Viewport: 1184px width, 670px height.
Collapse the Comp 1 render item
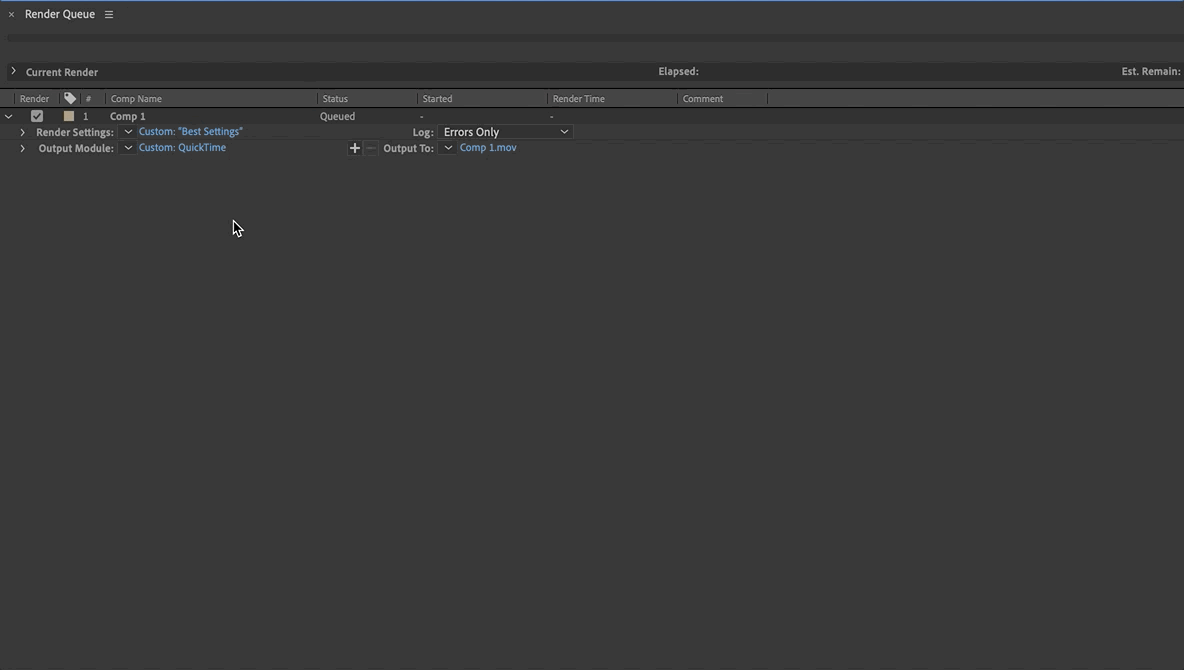pos(8,116)
